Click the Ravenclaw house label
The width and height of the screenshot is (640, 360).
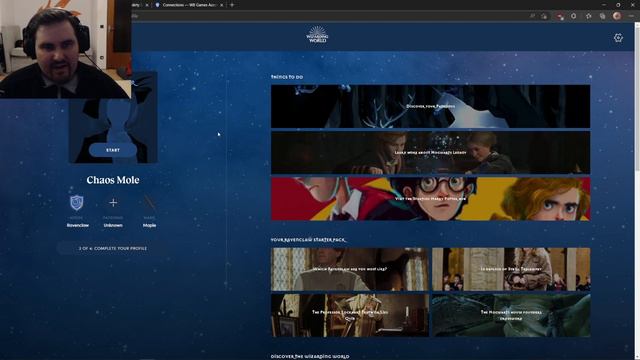point(78,225)
